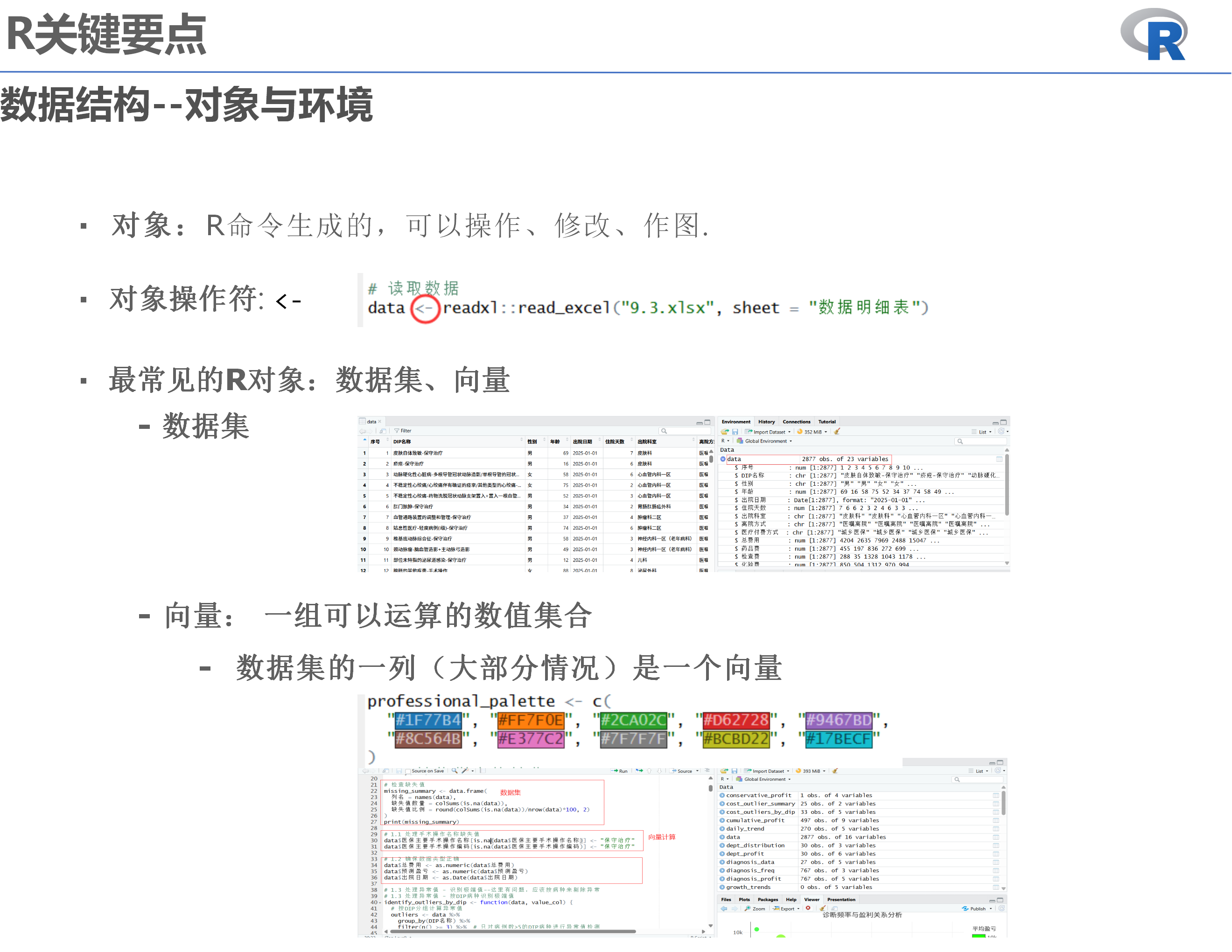Click search field in data viewer
Viewport: 1232px width, 952px height.
686,431
